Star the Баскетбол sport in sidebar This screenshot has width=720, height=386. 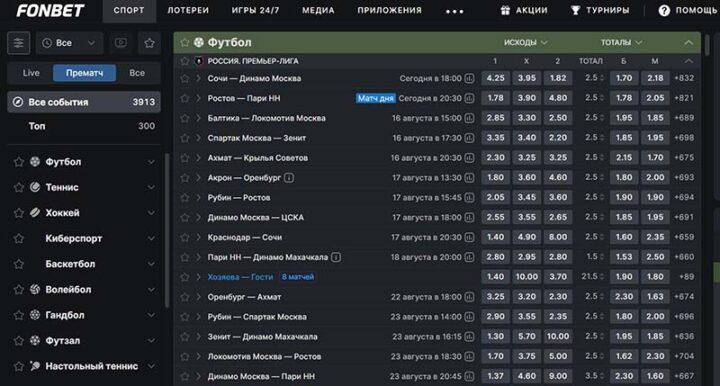tap(18, 264)
